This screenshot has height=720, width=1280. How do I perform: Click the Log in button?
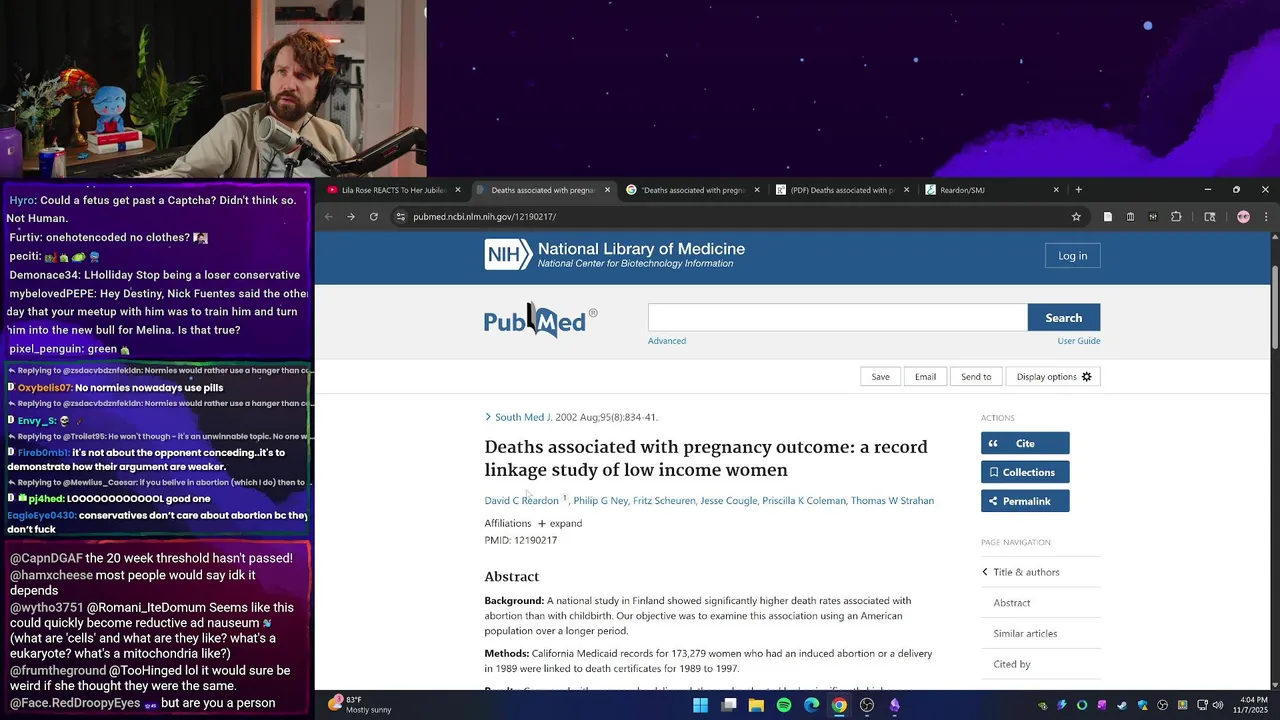(x=1072, y=256)
